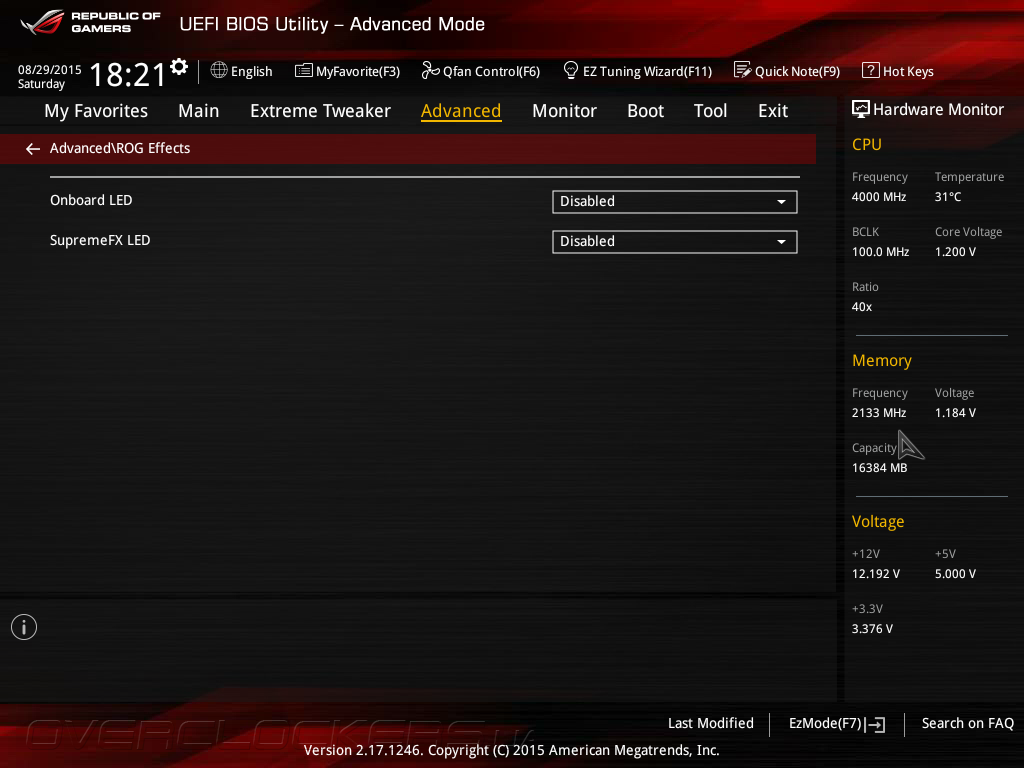Switch to the Tool tab

pos(711,111)
